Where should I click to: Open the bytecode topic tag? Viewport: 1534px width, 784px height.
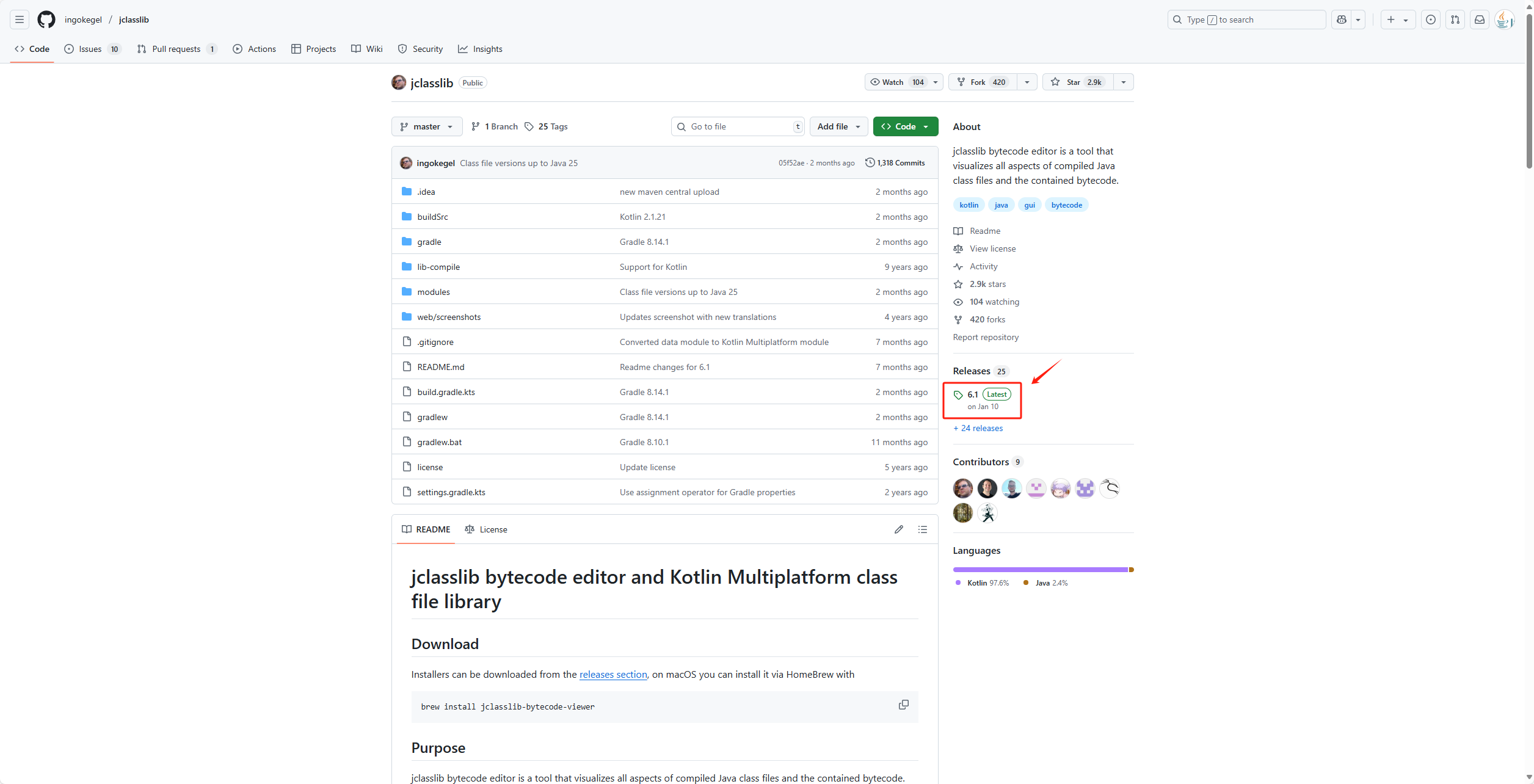(1066, 205)
